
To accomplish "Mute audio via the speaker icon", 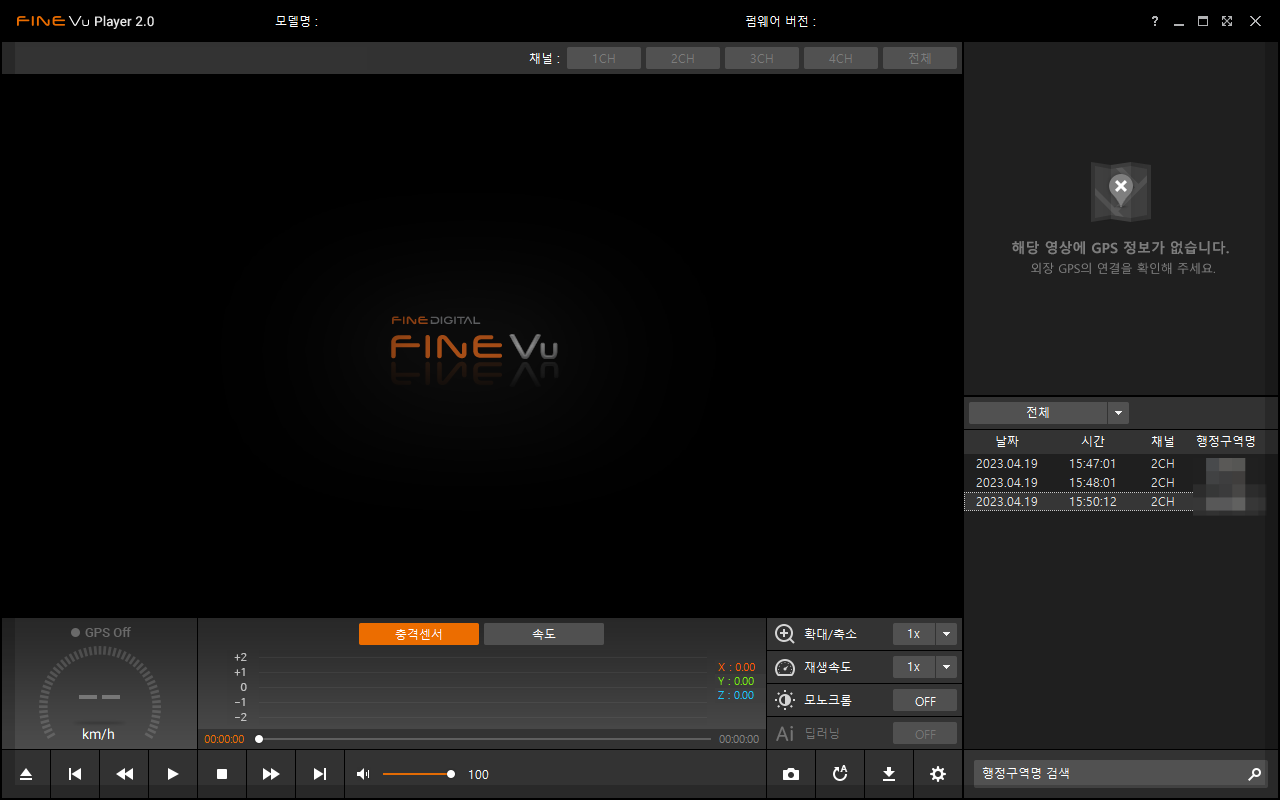I will coord(363,774).
